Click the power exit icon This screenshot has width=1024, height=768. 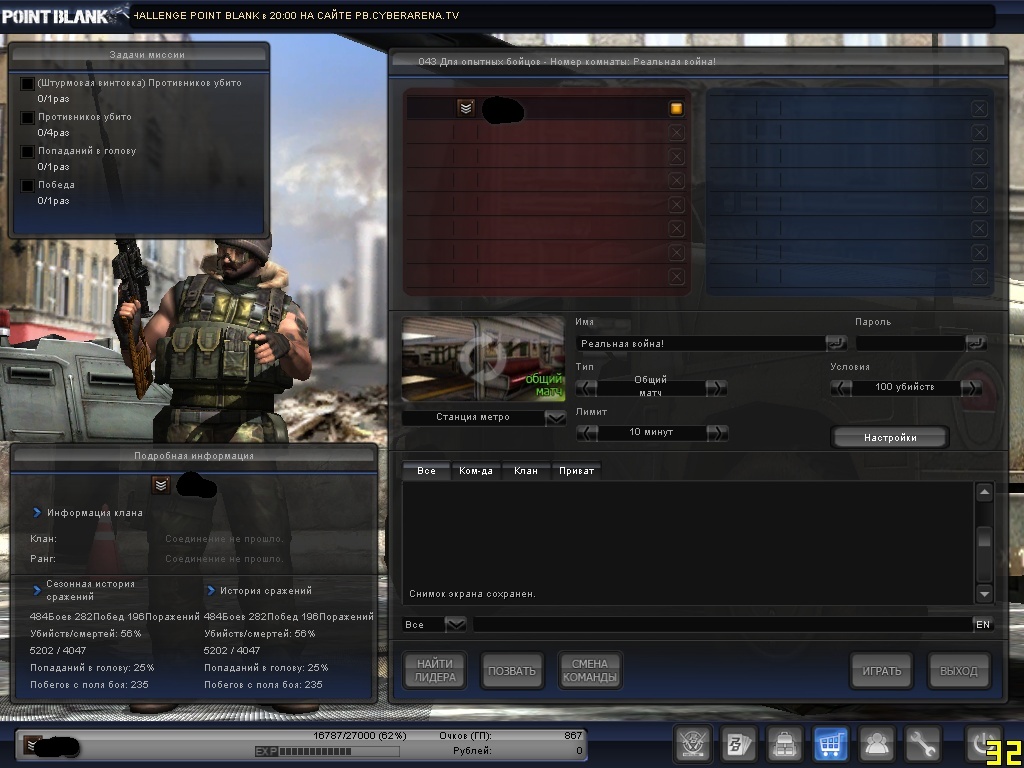point(983,744)
